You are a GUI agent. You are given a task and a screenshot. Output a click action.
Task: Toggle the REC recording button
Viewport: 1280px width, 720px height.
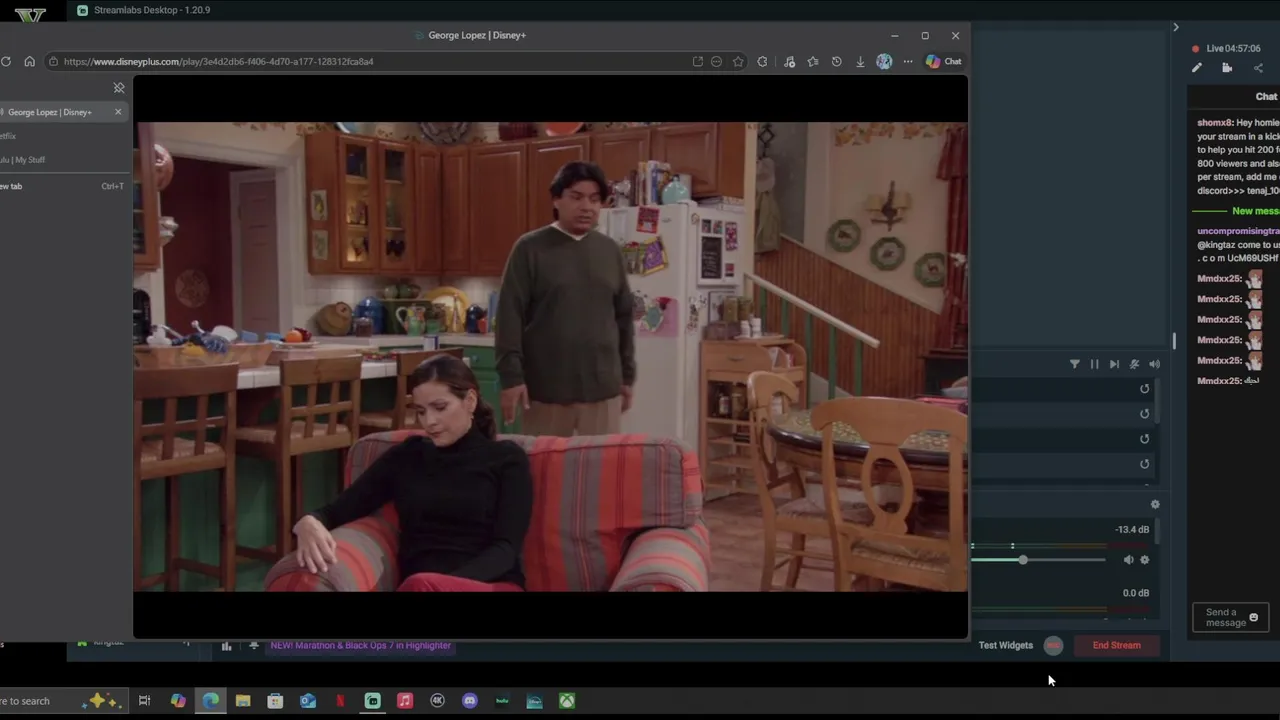1053,645
